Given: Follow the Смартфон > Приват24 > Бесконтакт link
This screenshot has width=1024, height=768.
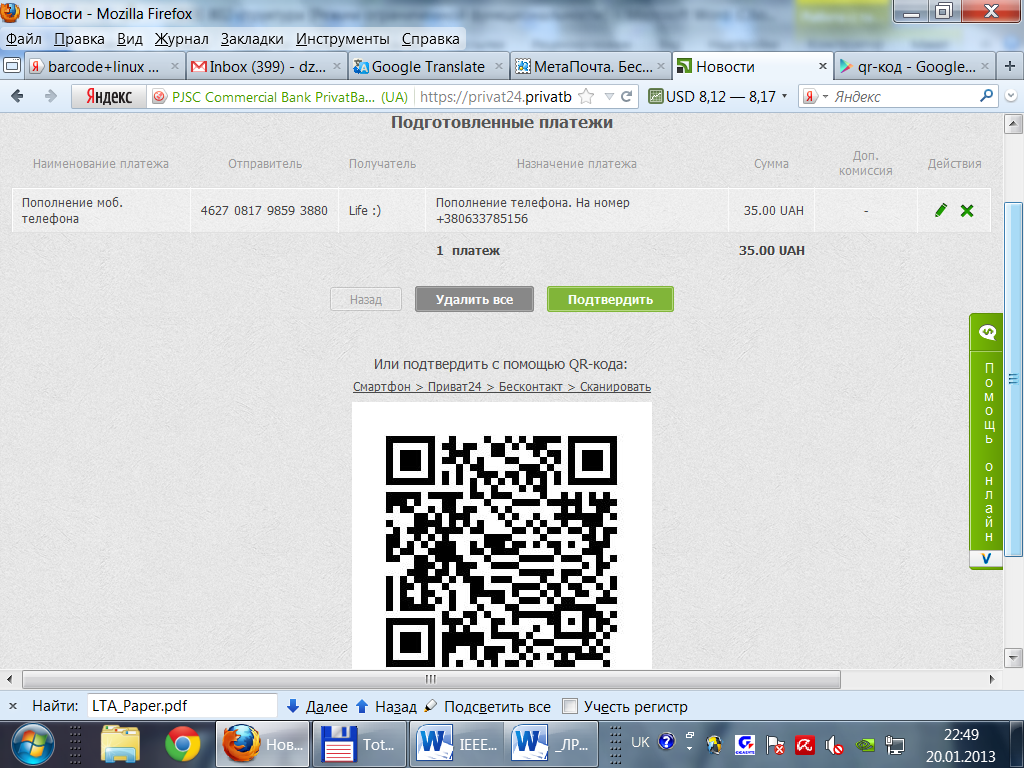Looking at the screenshot, I should [x=502, y=387].
